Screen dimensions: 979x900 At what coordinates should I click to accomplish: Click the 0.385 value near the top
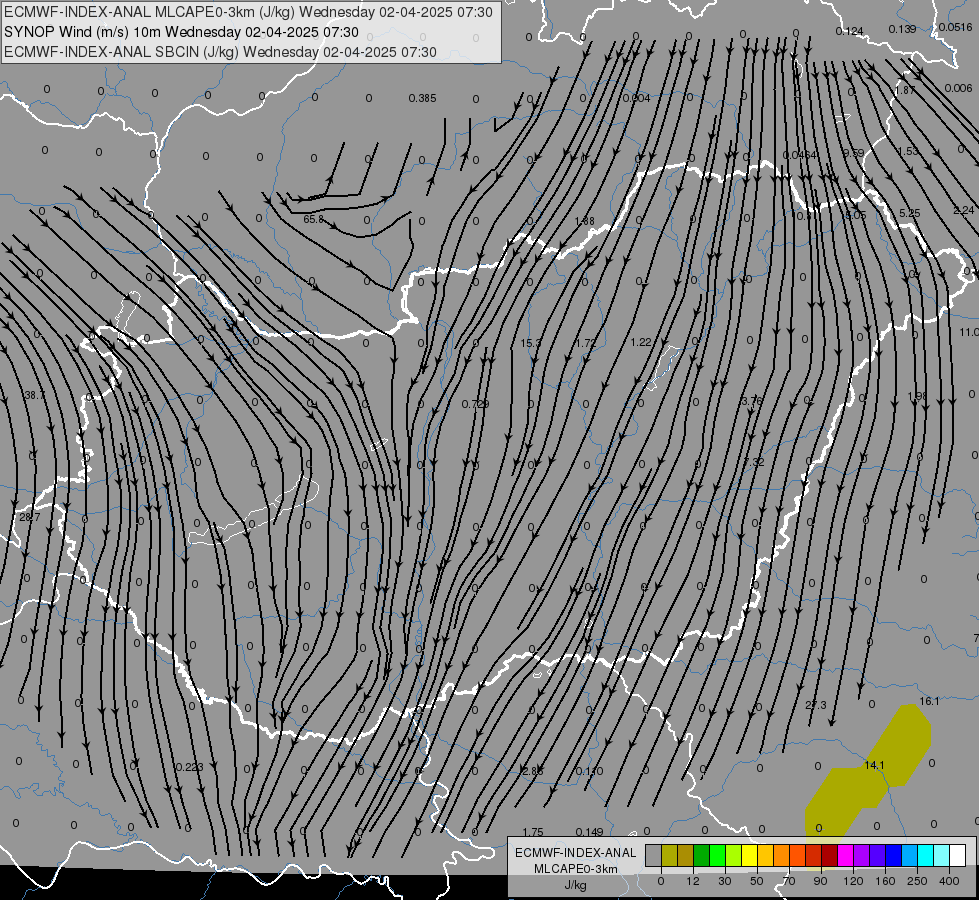pyautogui.click(x=422, y=98)
